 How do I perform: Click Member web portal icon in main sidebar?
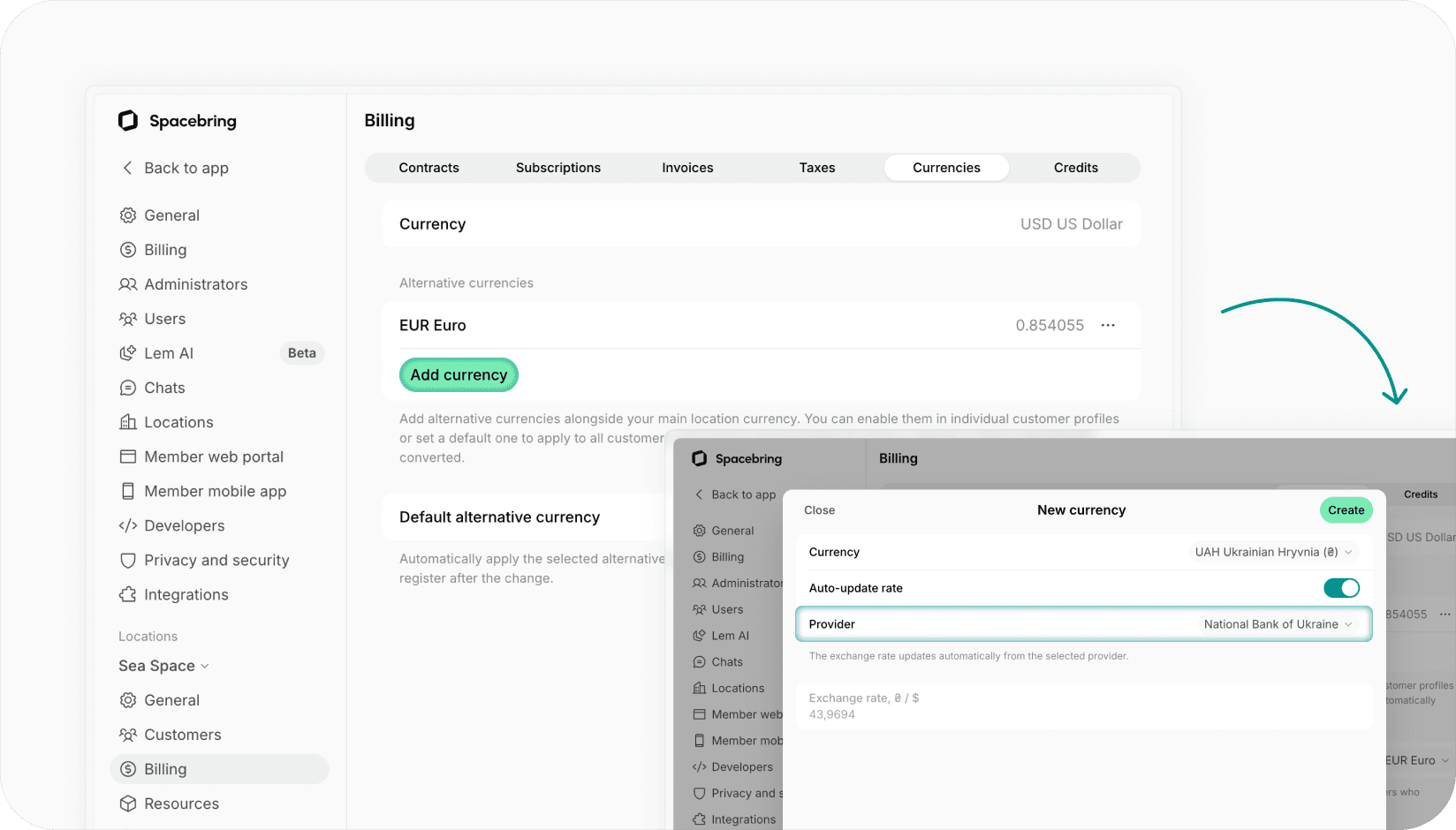pos(128,456)
